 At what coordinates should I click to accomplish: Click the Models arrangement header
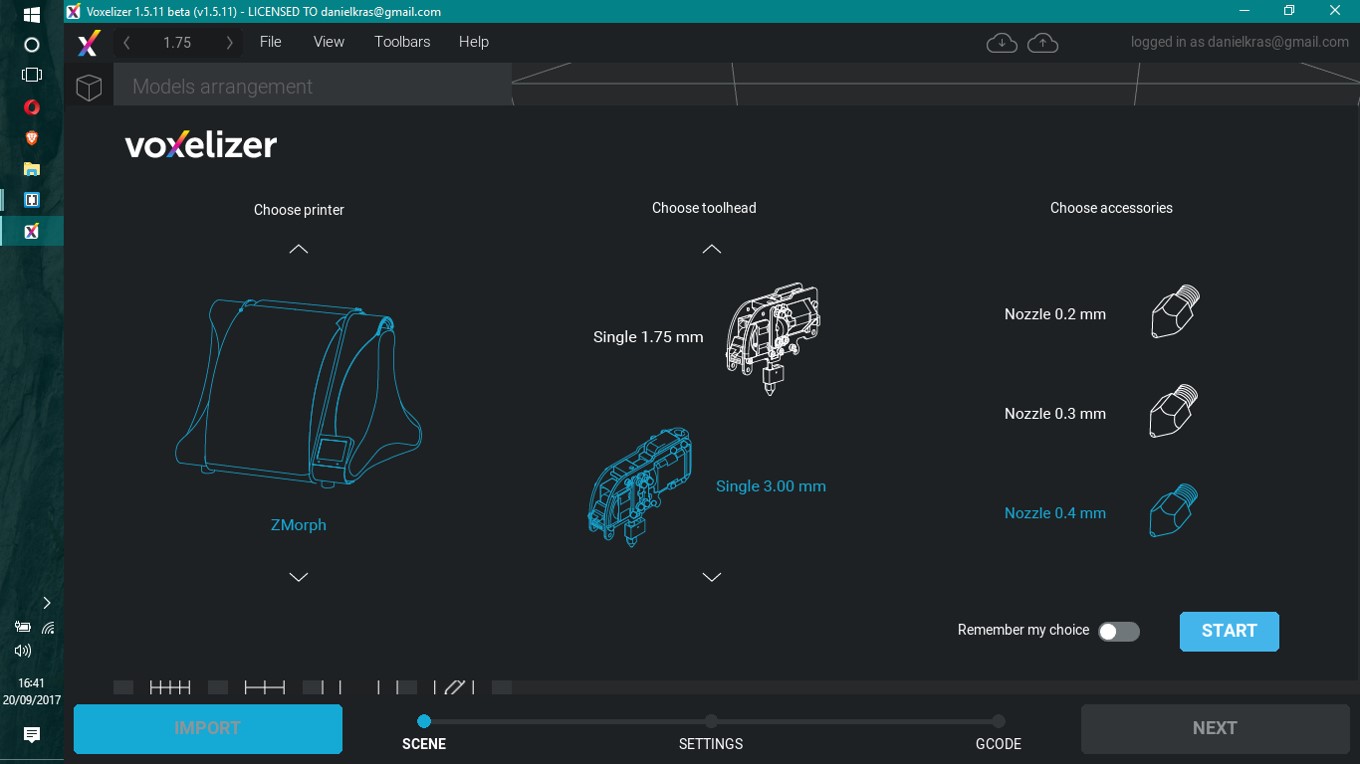[312, 87]
